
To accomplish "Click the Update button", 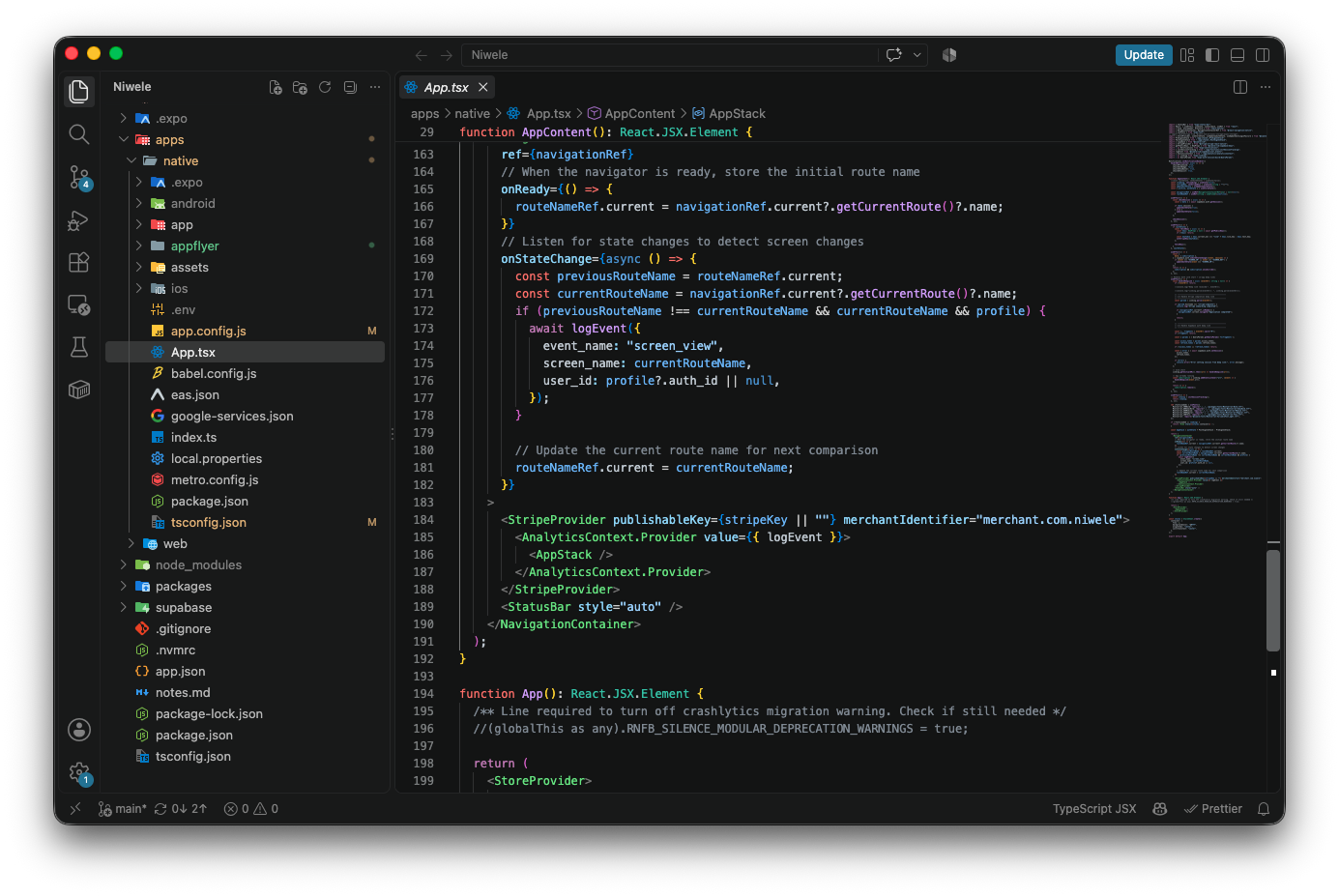I will 1144,55.
